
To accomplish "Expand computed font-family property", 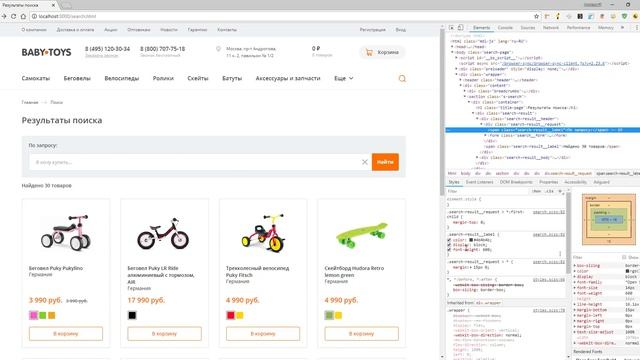I will [575, 282].
